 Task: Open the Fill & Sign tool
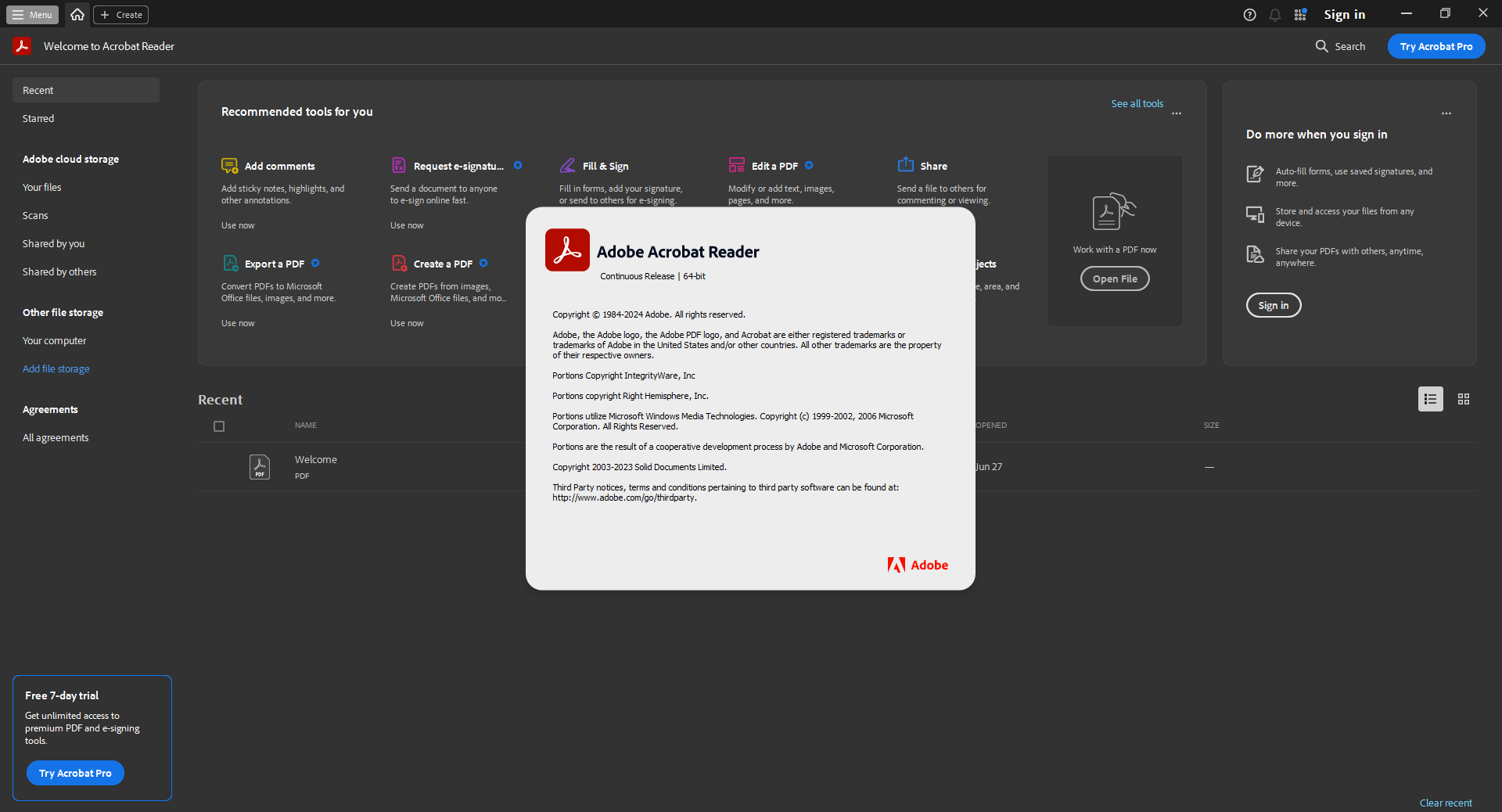pyautogui.click(x=568, y=165)
